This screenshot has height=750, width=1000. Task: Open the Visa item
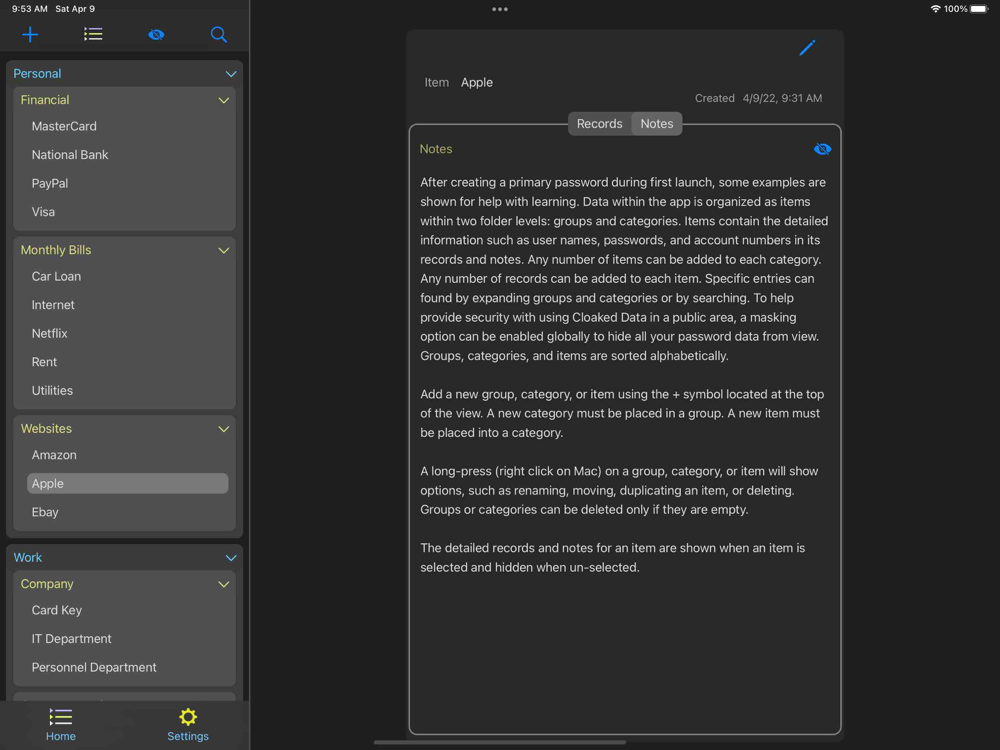tap(128, 212)
